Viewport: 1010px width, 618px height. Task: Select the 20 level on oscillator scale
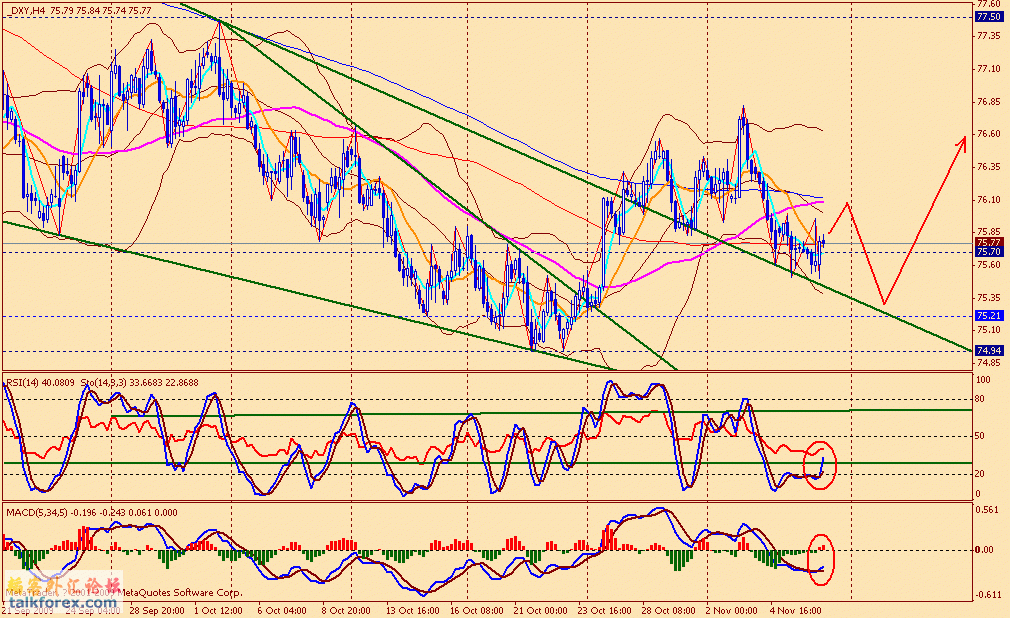tap(980, 474)
